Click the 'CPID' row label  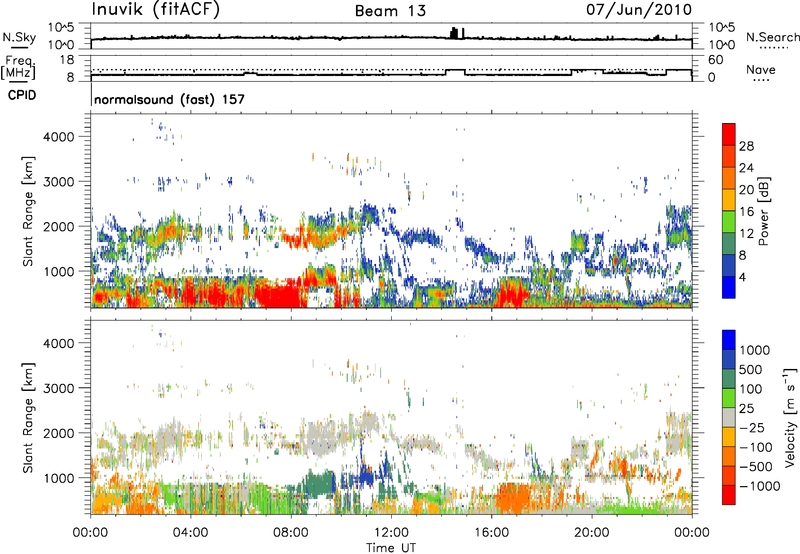tap(22, 95)
